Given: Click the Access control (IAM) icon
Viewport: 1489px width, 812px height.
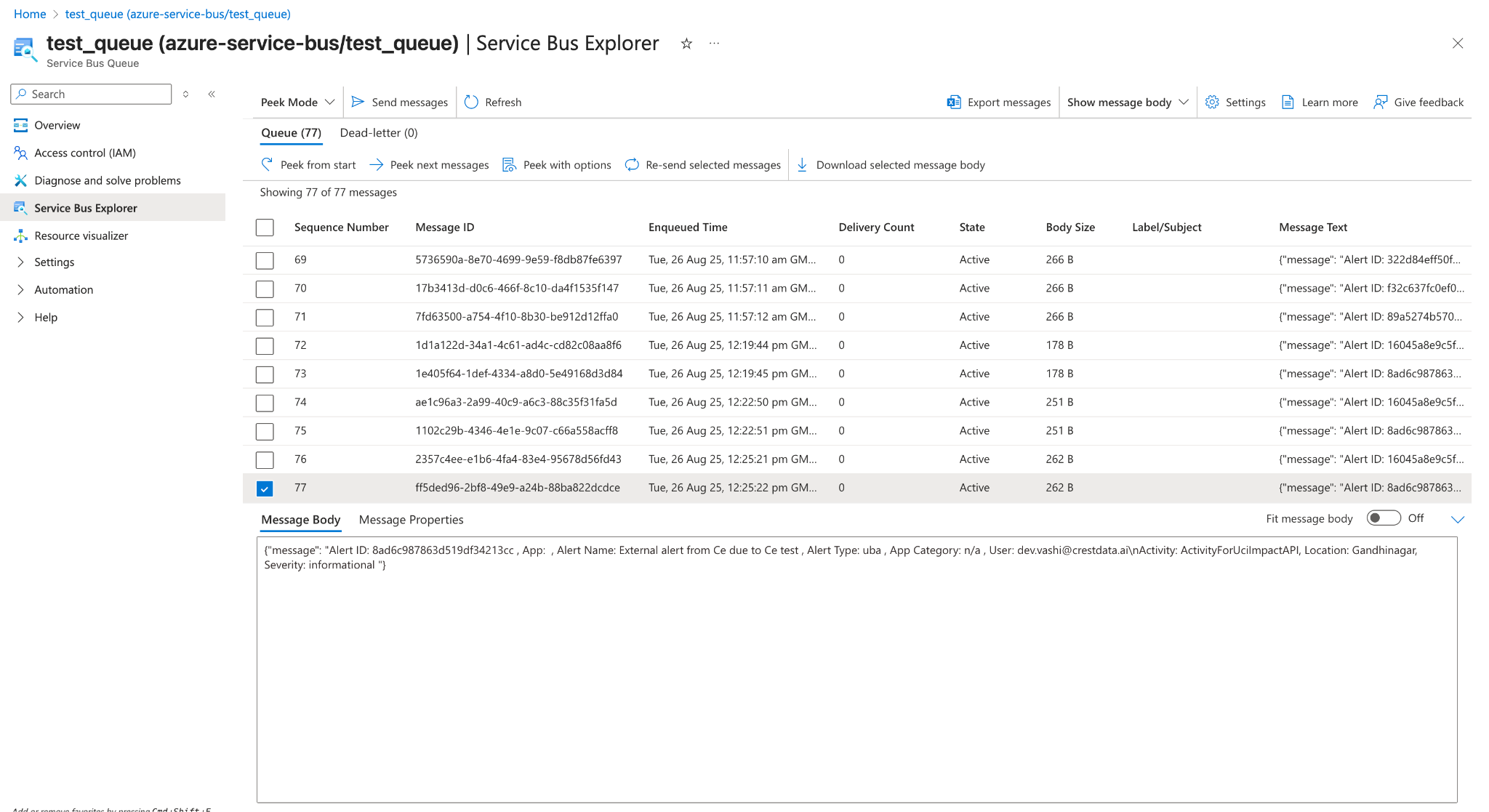Looking at the screenshot, I should click(20, 153).
